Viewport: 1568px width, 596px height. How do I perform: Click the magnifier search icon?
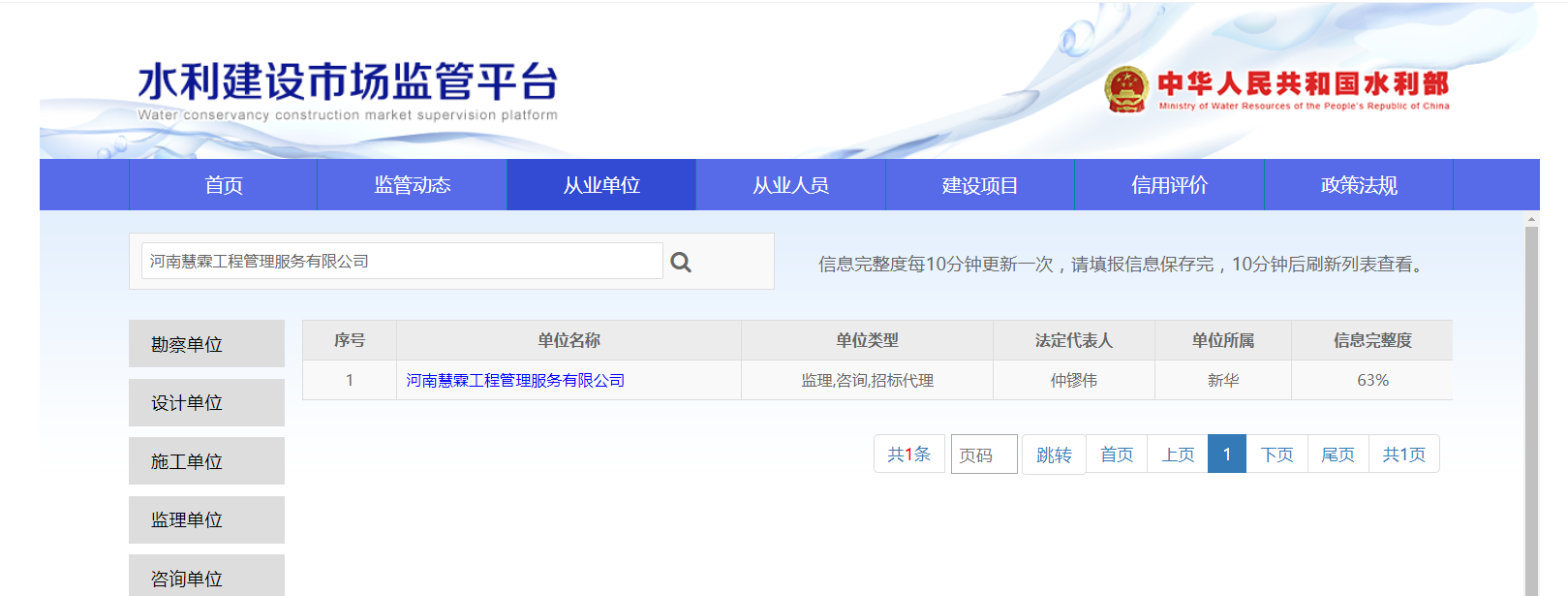point(681,262)
